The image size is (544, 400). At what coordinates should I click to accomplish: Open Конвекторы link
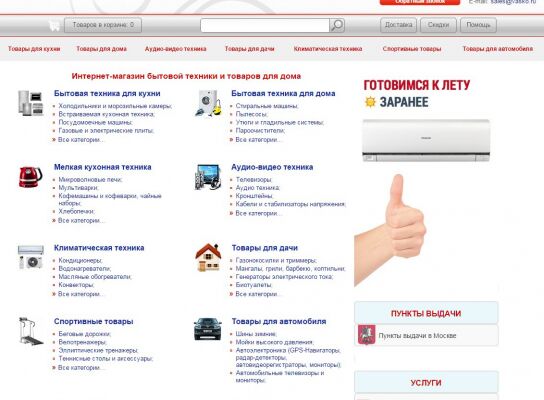click(76, 285)
